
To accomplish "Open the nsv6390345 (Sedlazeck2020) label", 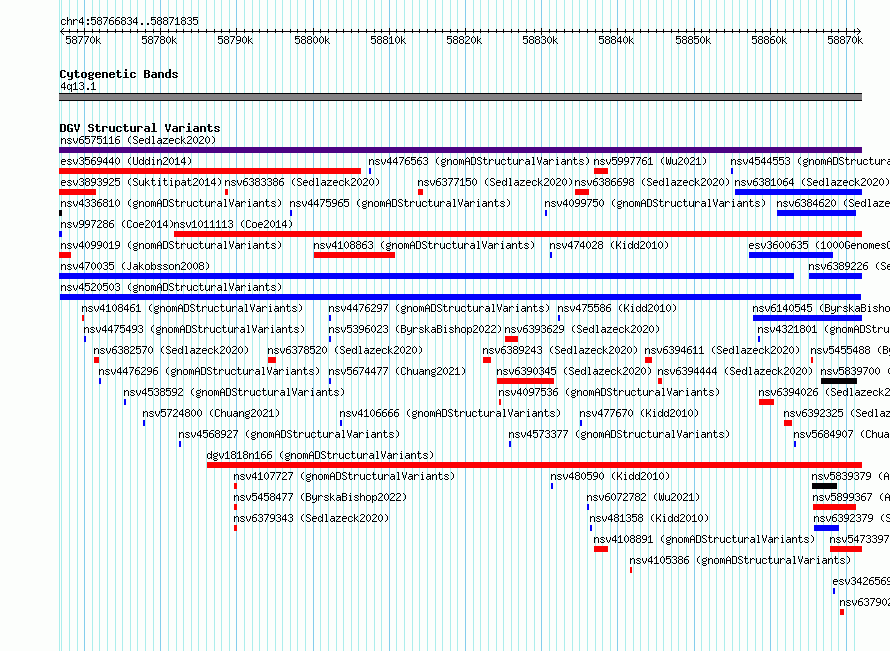I will click(x=574, y=371).
